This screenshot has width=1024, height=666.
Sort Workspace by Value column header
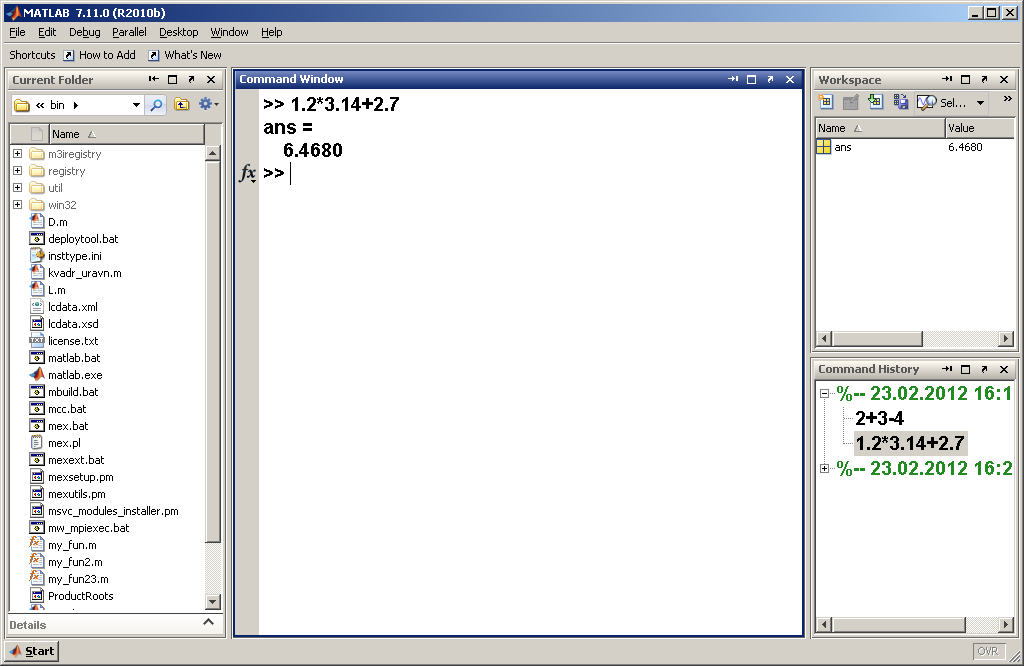[x=980, y=128]
